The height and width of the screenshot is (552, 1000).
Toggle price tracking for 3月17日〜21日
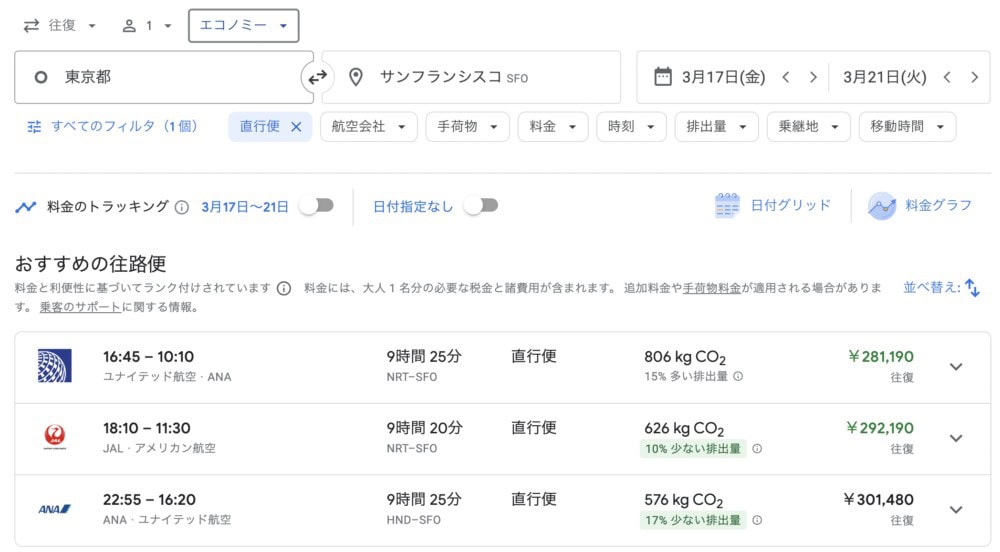(317, 205)
